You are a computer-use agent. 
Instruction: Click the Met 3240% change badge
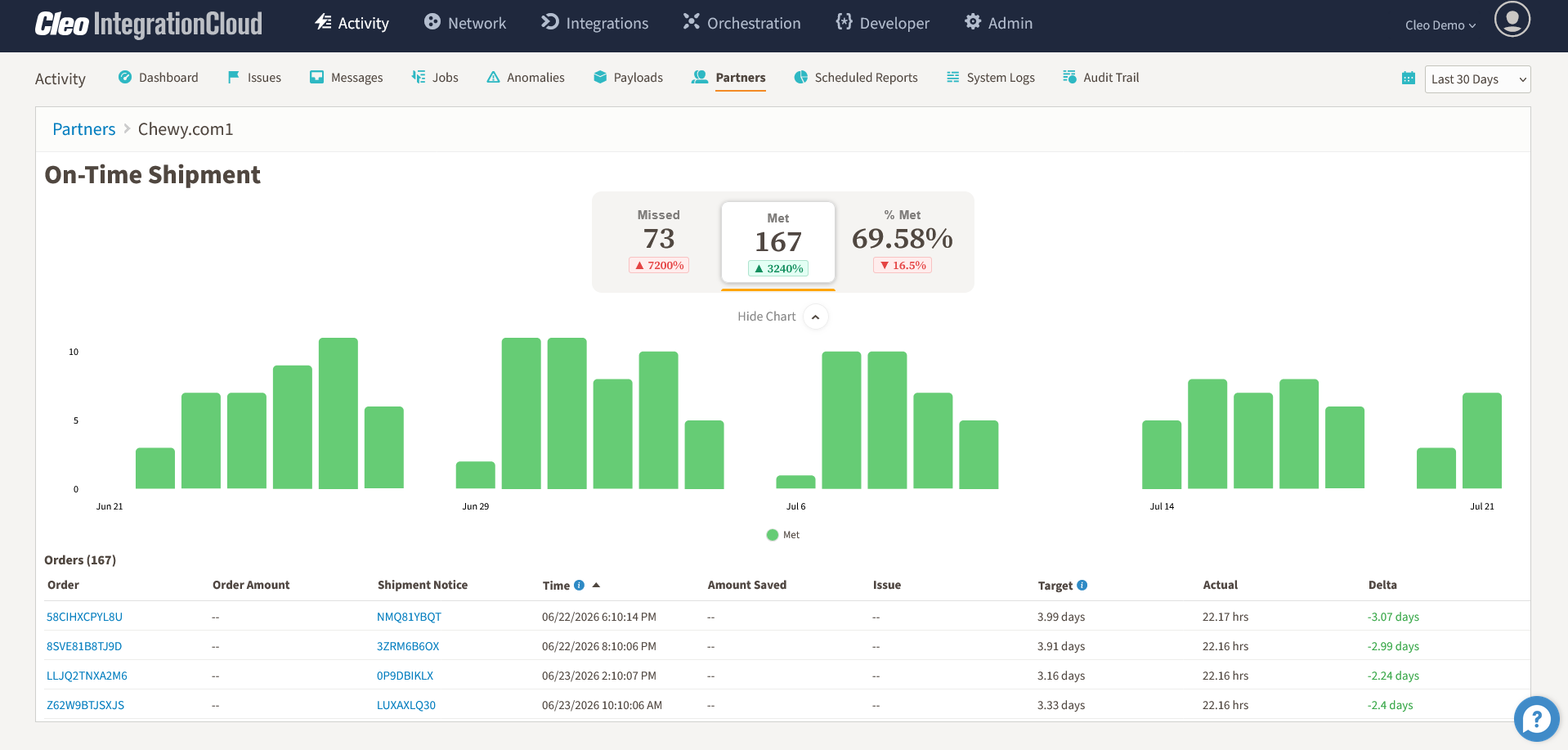pyautogui.click(x=778, y=268)
